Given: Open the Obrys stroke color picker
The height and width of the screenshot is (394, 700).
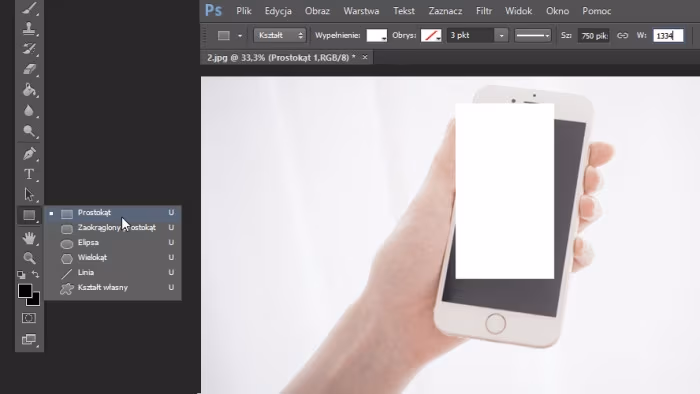Looking at the screenshot, I should click(x=431, y=35).
